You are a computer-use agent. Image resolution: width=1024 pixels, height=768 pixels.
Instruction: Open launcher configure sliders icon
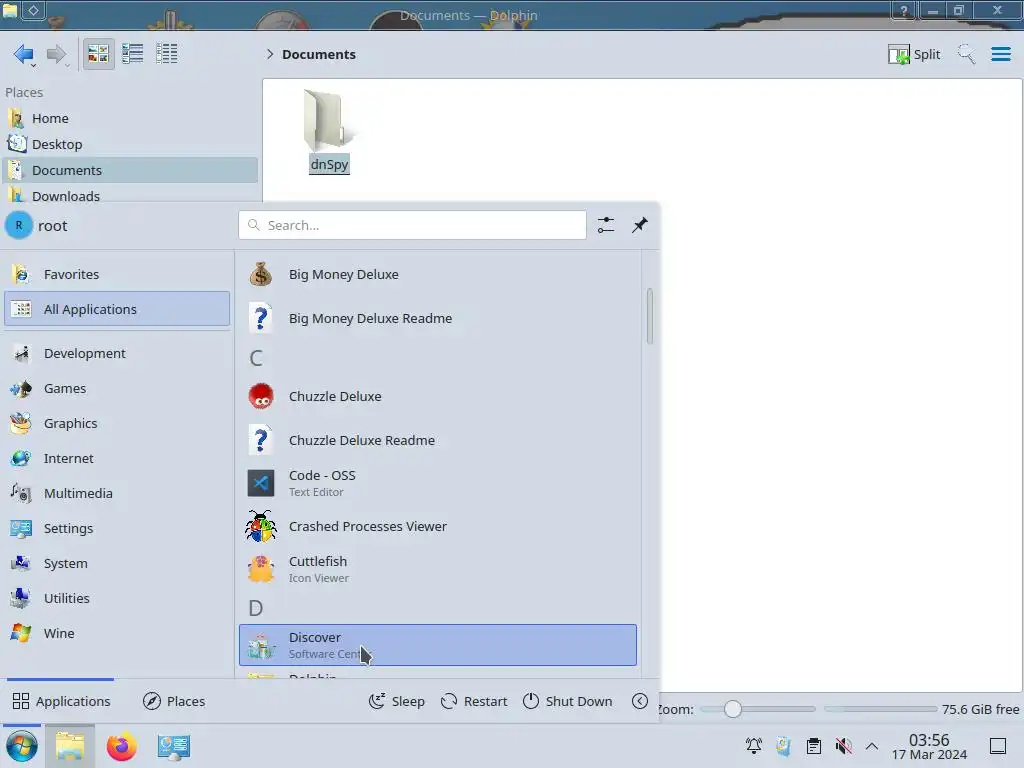click(x=606, y=225)
